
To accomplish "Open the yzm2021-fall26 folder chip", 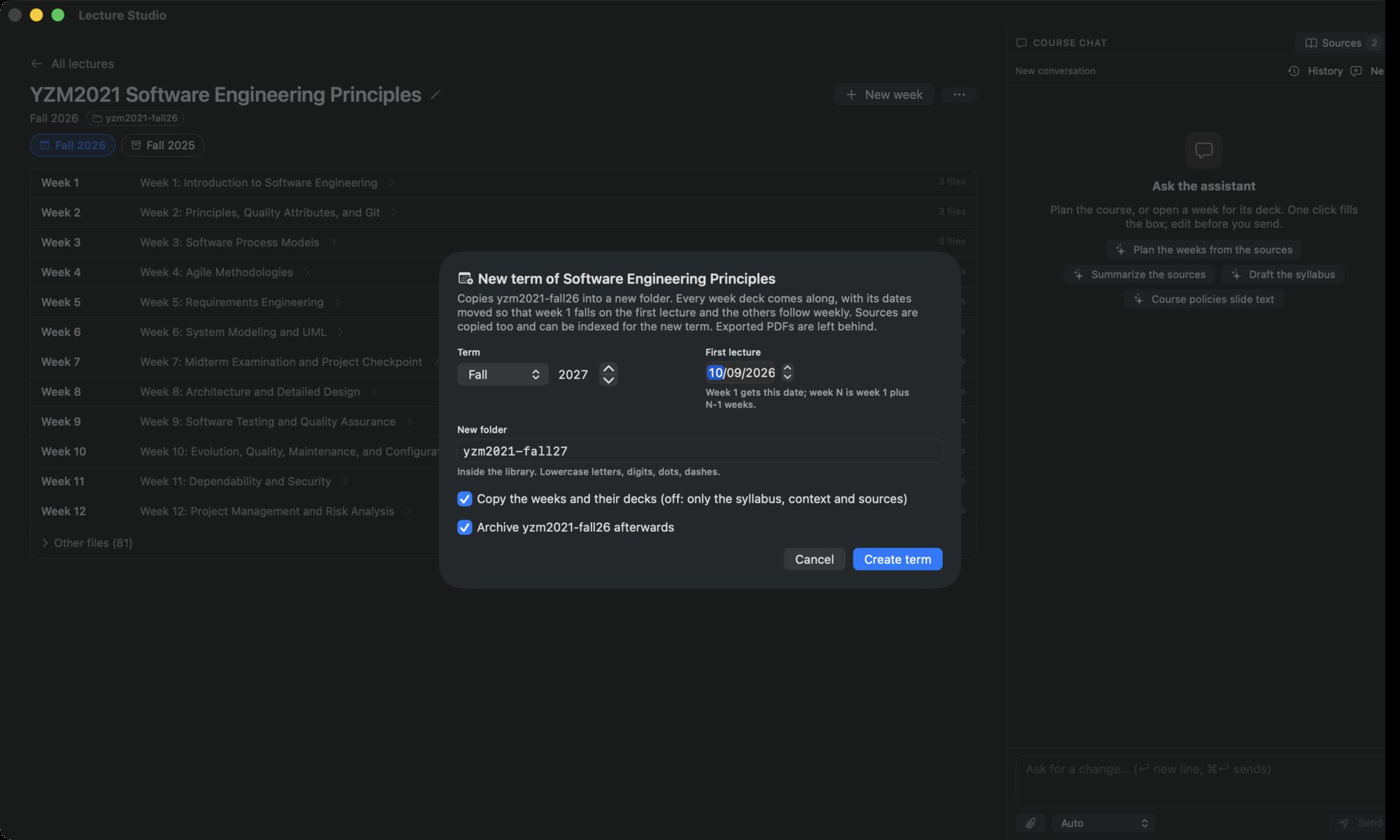I will coord(135,118).
